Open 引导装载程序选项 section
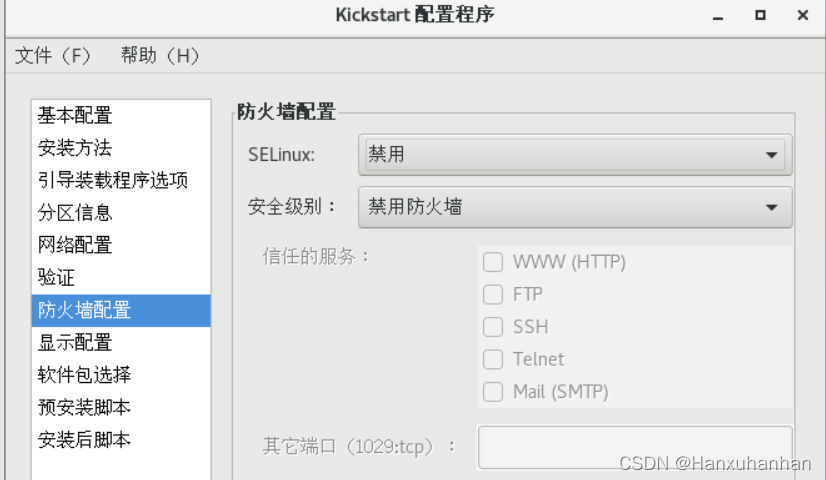 (x=112, y=181)
